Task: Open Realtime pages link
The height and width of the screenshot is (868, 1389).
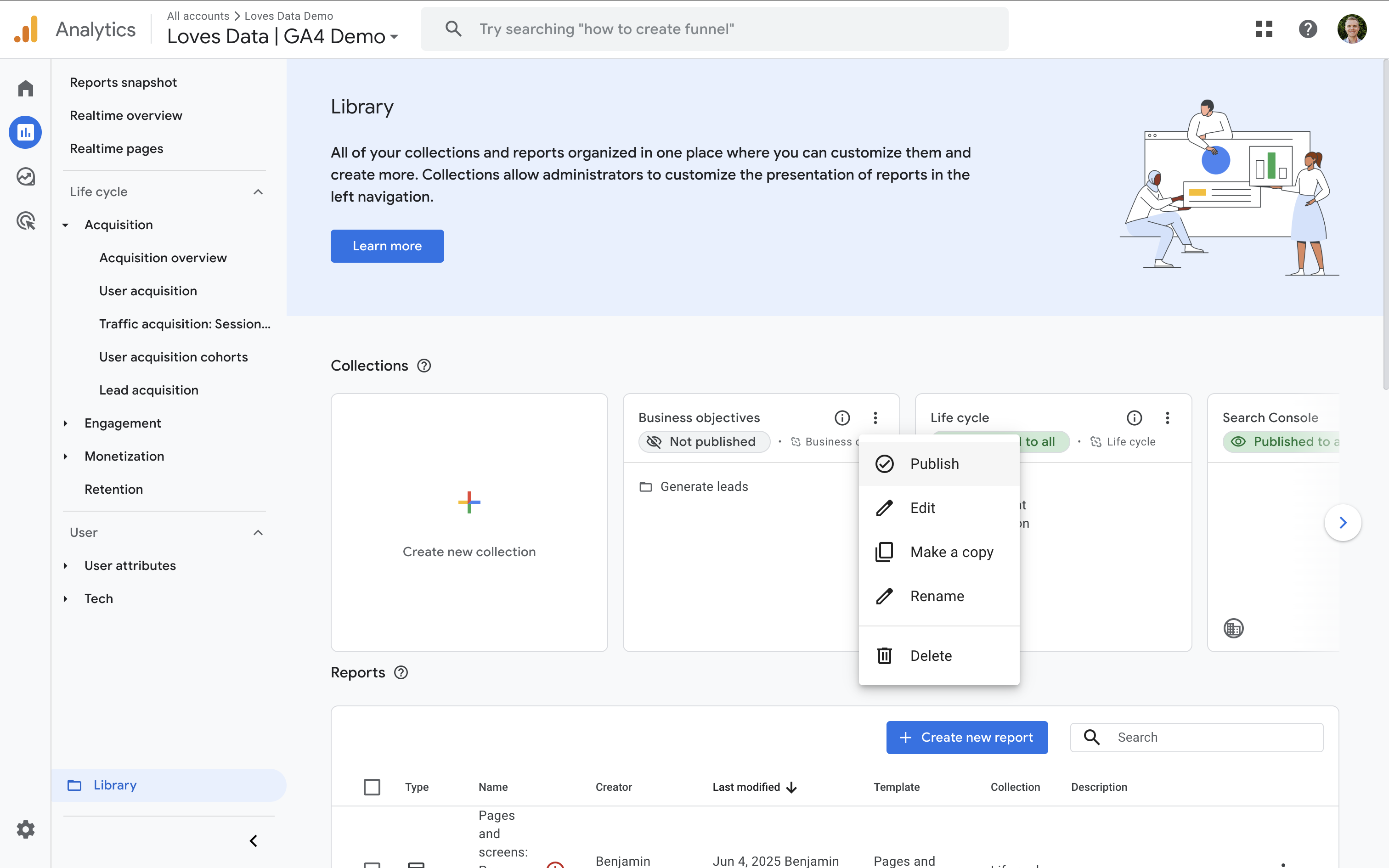Action: tap(117, 149)
